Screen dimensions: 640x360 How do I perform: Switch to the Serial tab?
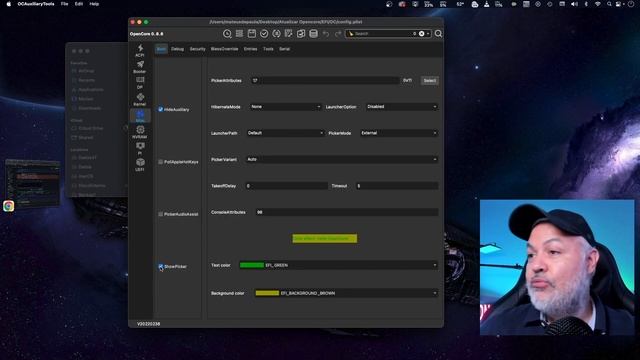[284, 49]
